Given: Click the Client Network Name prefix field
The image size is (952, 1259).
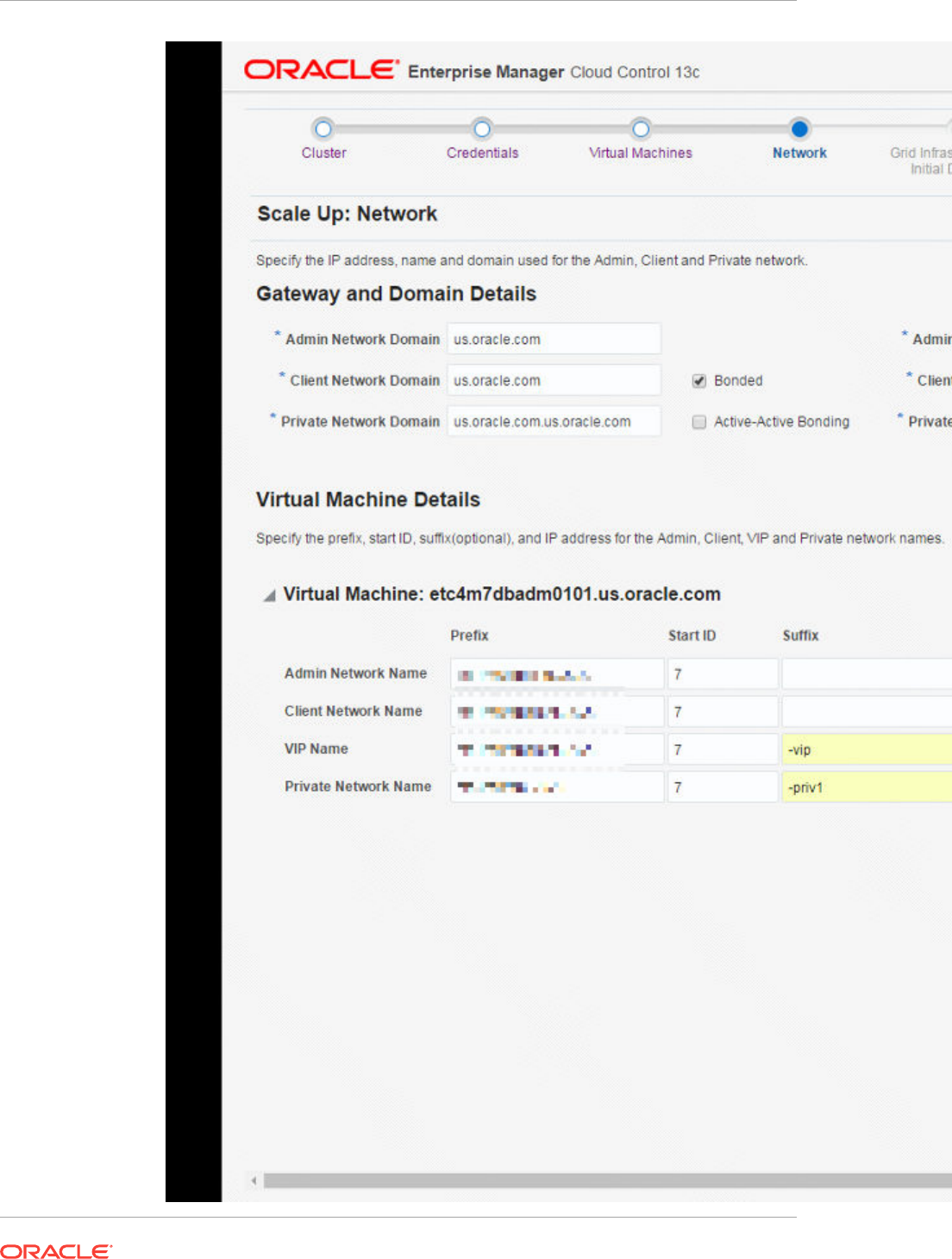Looking at the screenshot, I should pyautogui.click(x=557, y=712).
